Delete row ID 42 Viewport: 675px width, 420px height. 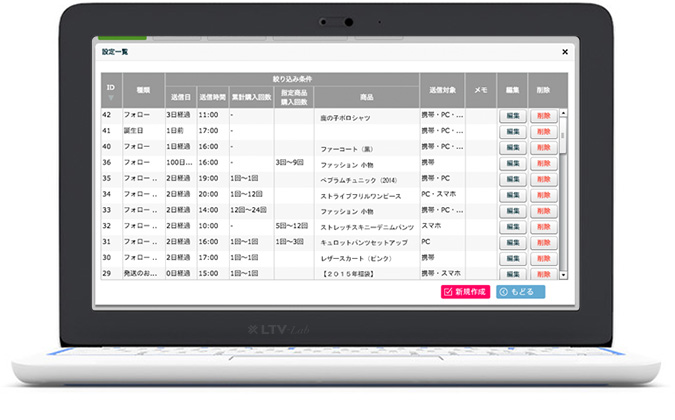click(x=544, y=116)
